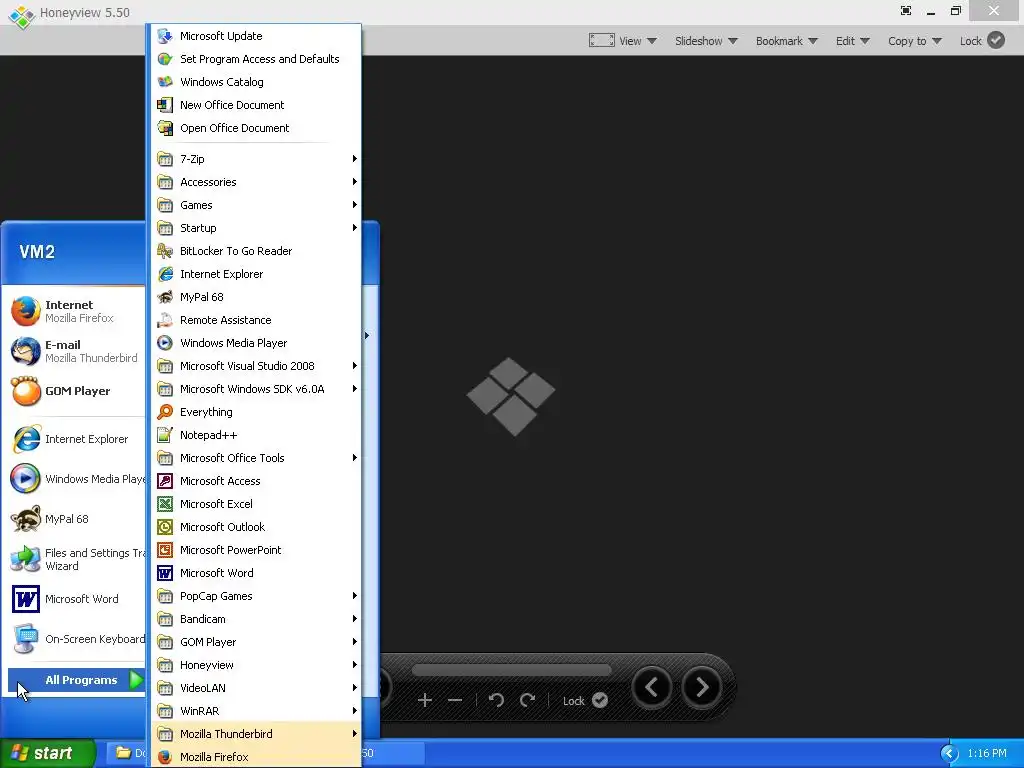1024x768 pixels.
Task: Click the Windows start button
Action: pos(48,753)
